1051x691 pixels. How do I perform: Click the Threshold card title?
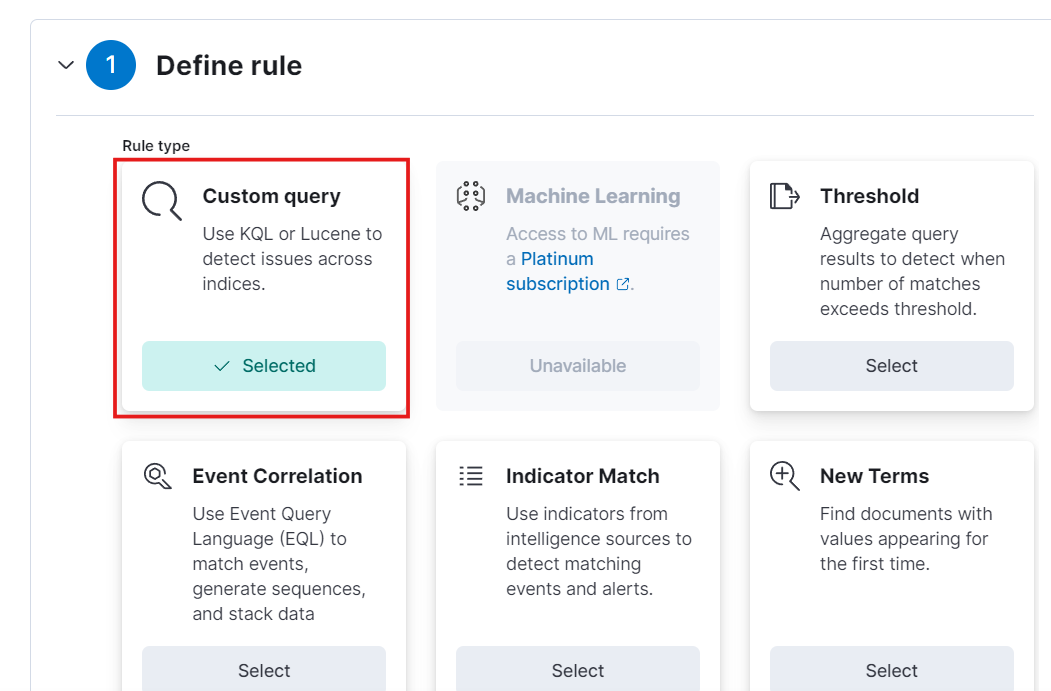[x=869, y=196]
